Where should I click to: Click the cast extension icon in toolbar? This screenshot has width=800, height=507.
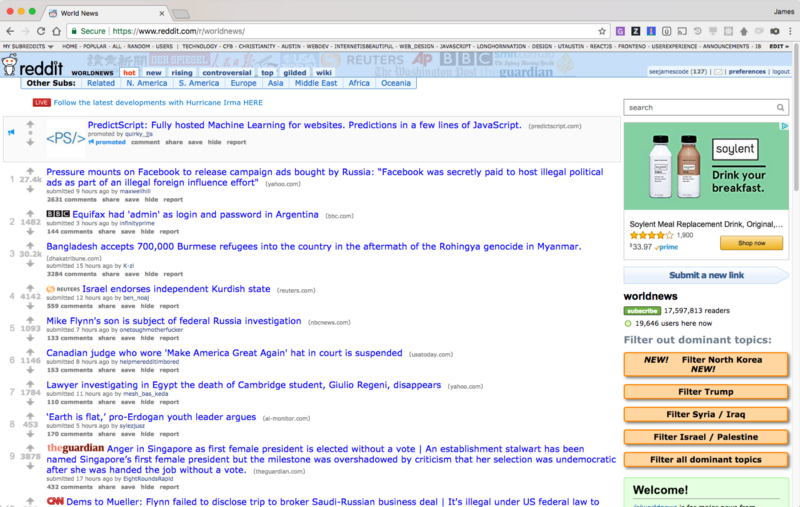pos(682,31)
